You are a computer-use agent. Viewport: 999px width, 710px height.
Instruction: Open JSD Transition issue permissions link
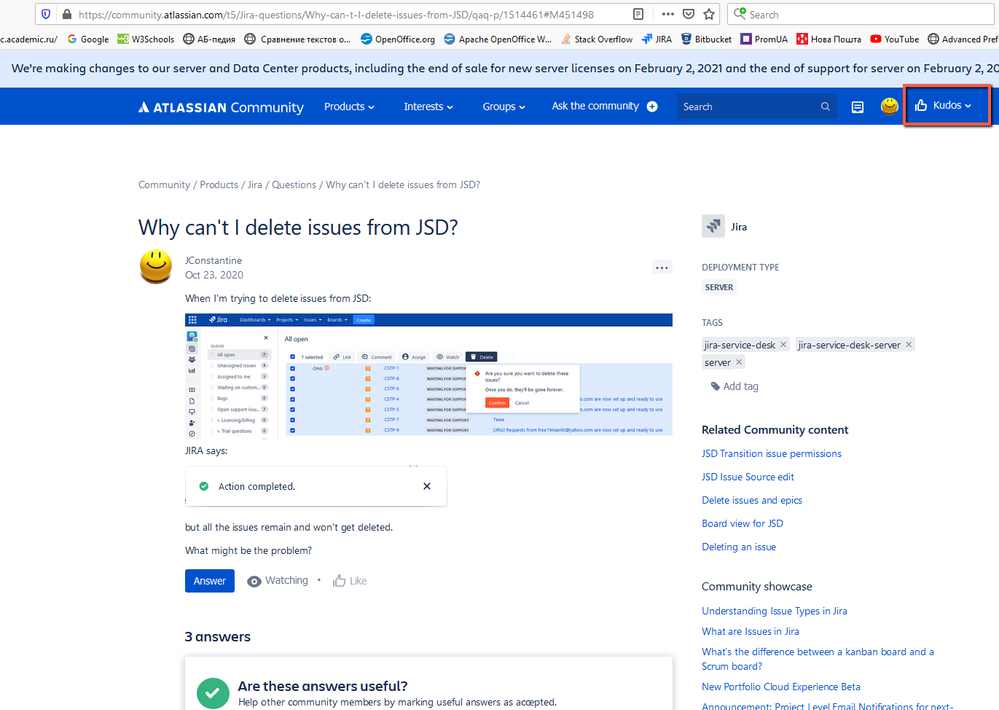tap(772, 454)
